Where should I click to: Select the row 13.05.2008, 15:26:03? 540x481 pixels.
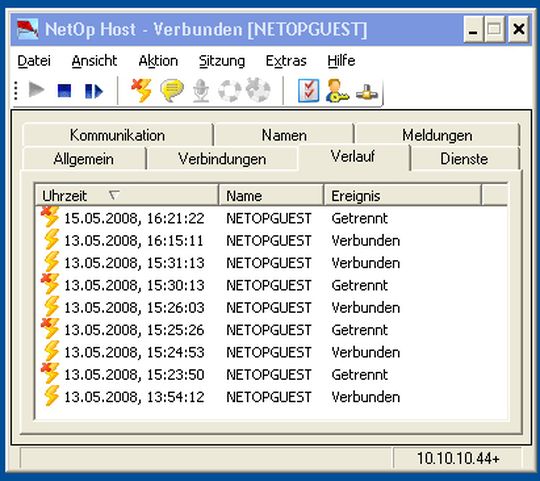(271, 307)
